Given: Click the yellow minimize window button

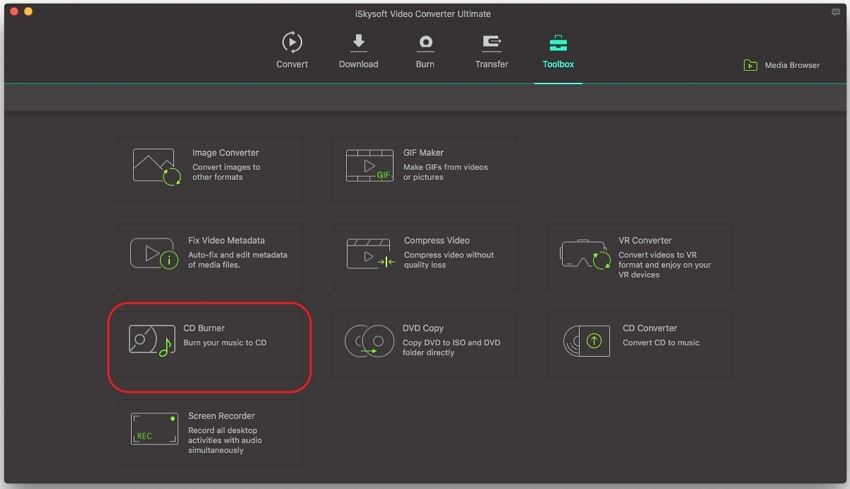Looking at the screenshot, I should coord(28,12).
